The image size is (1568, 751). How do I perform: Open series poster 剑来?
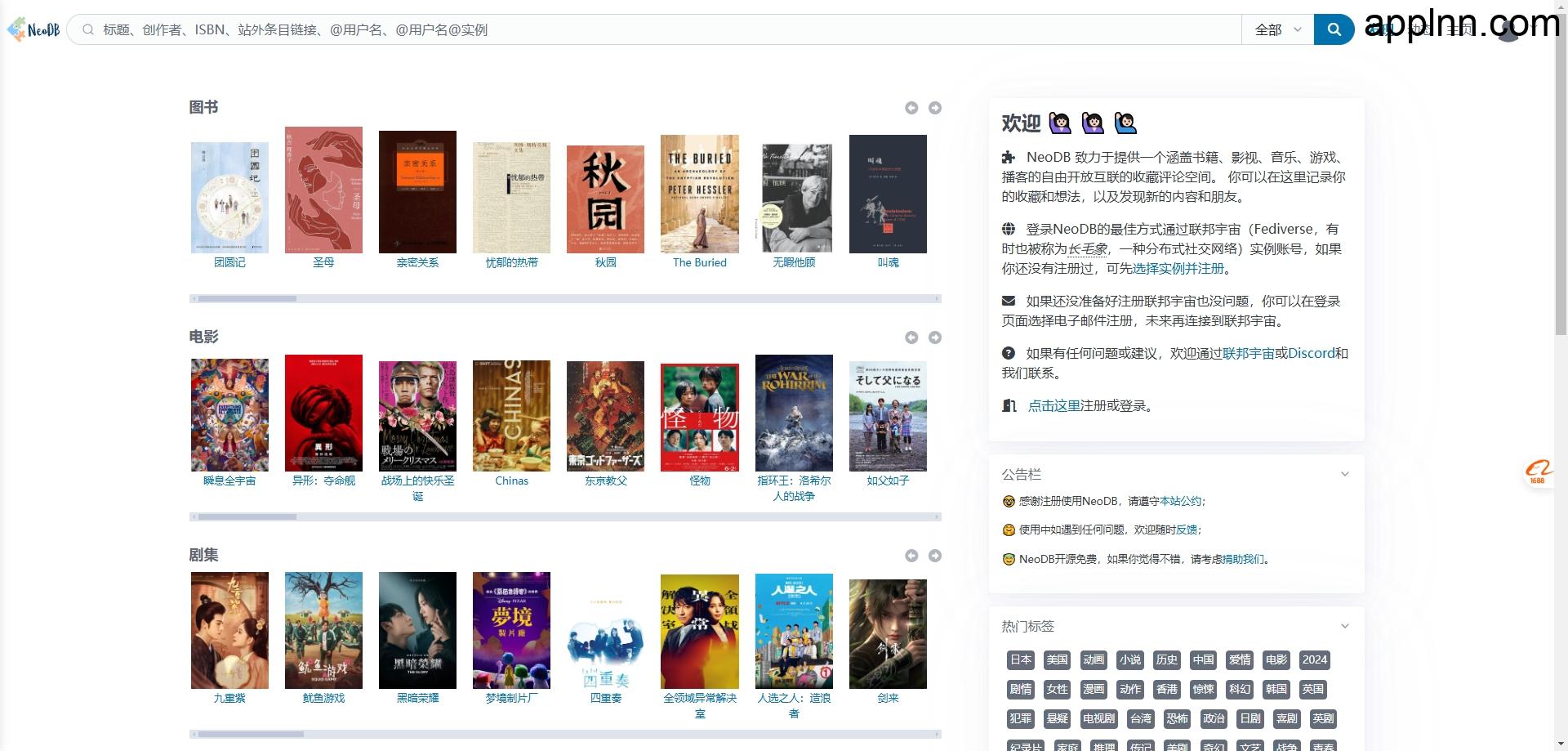(x=888, y=634)
